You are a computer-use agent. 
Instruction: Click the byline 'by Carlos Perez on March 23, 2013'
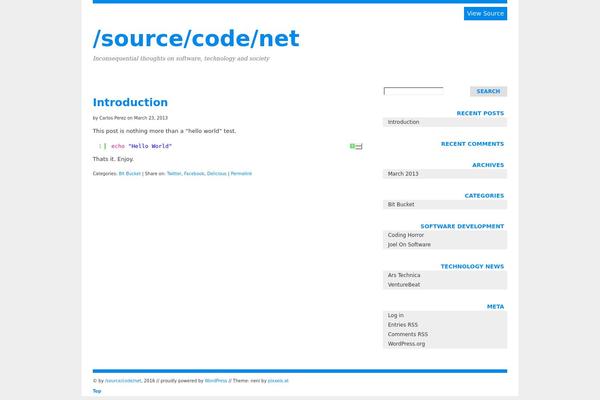(x=130, y=118)
